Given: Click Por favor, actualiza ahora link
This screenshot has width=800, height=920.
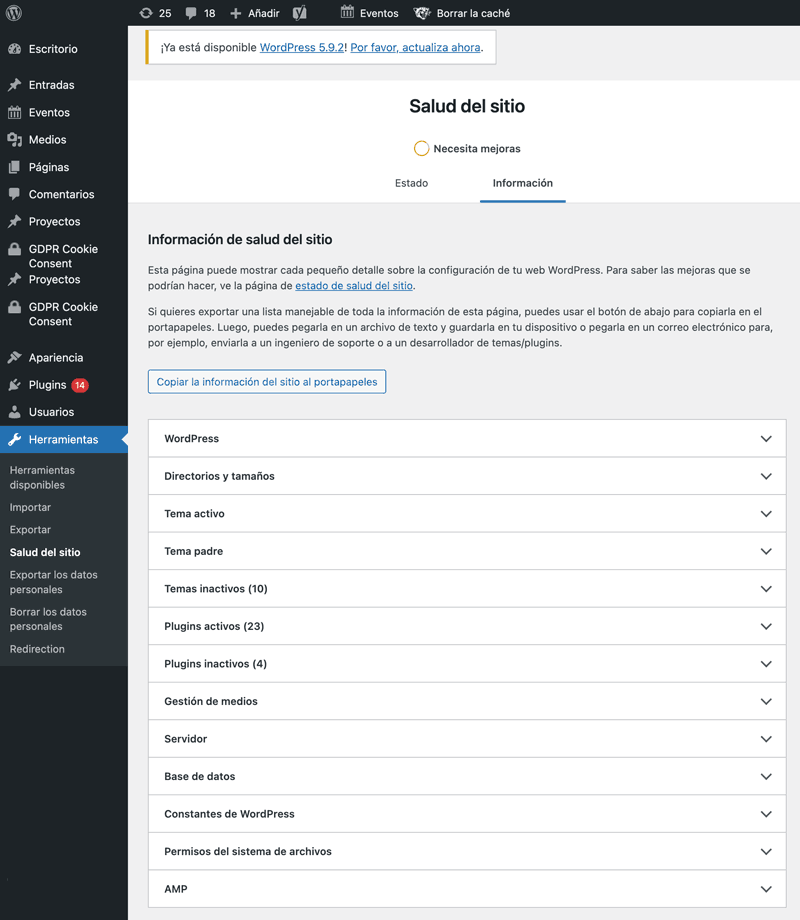Looking at the screenshot, I should [416, 48].
